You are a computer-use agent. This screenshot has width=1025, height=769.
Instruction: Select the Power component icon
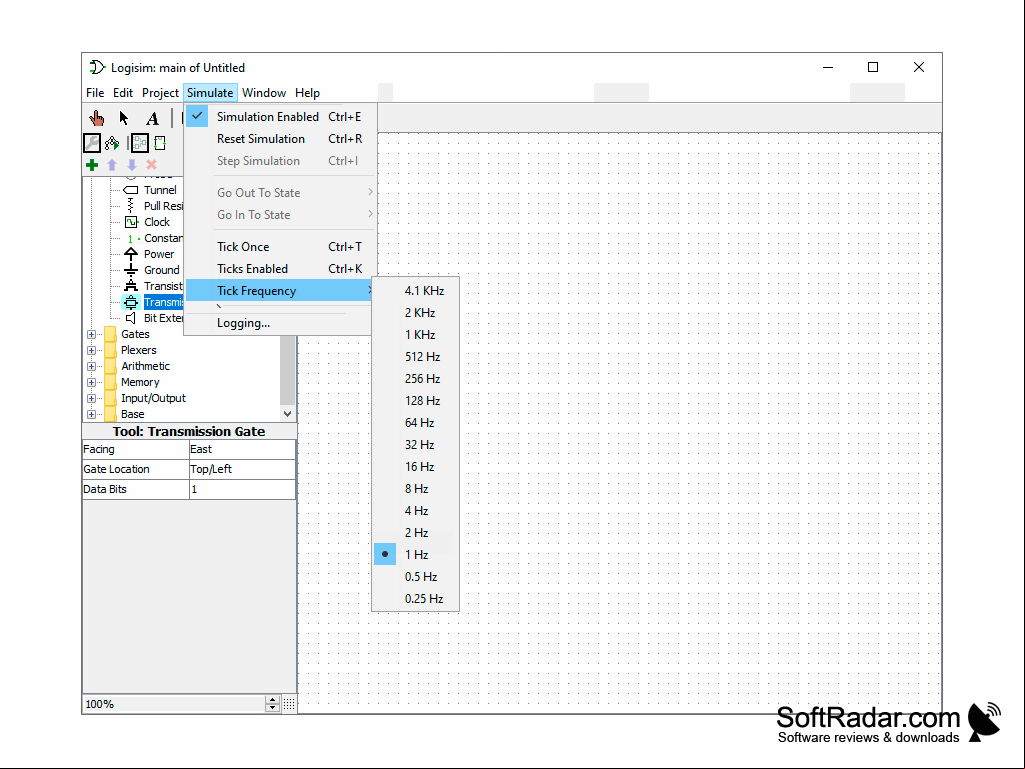(131, 254)
